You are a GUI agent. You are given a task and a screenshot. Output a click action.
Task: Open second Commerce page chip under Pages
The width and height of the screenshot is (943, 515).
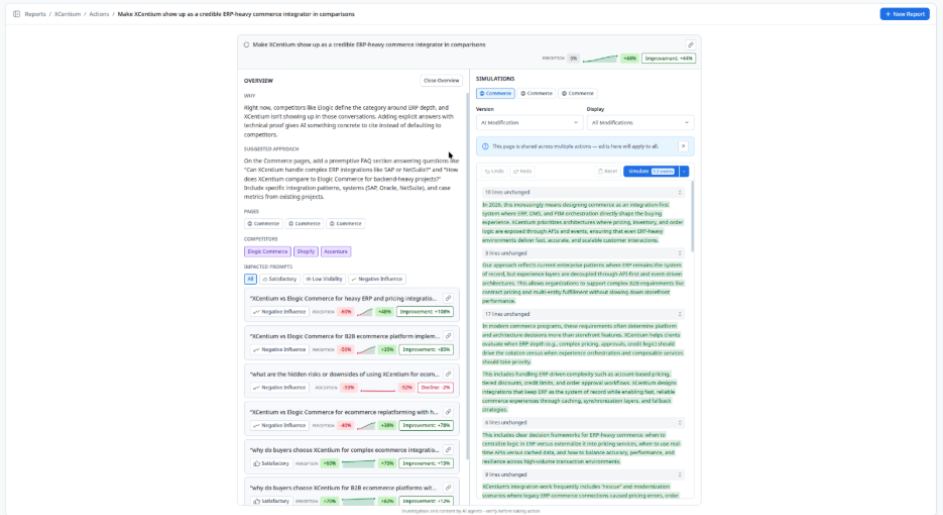304,224
